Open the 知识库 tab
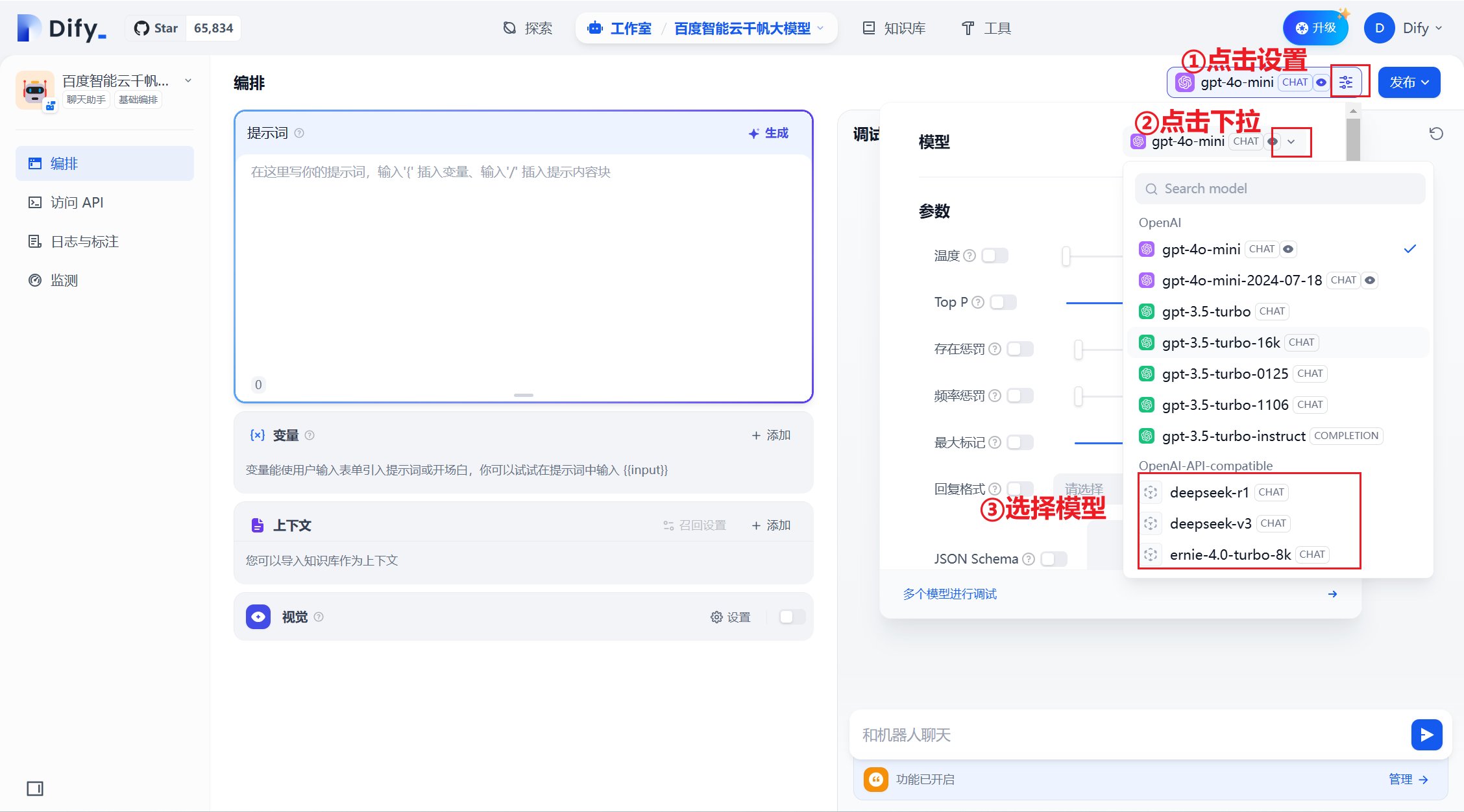 click(894, 29)
